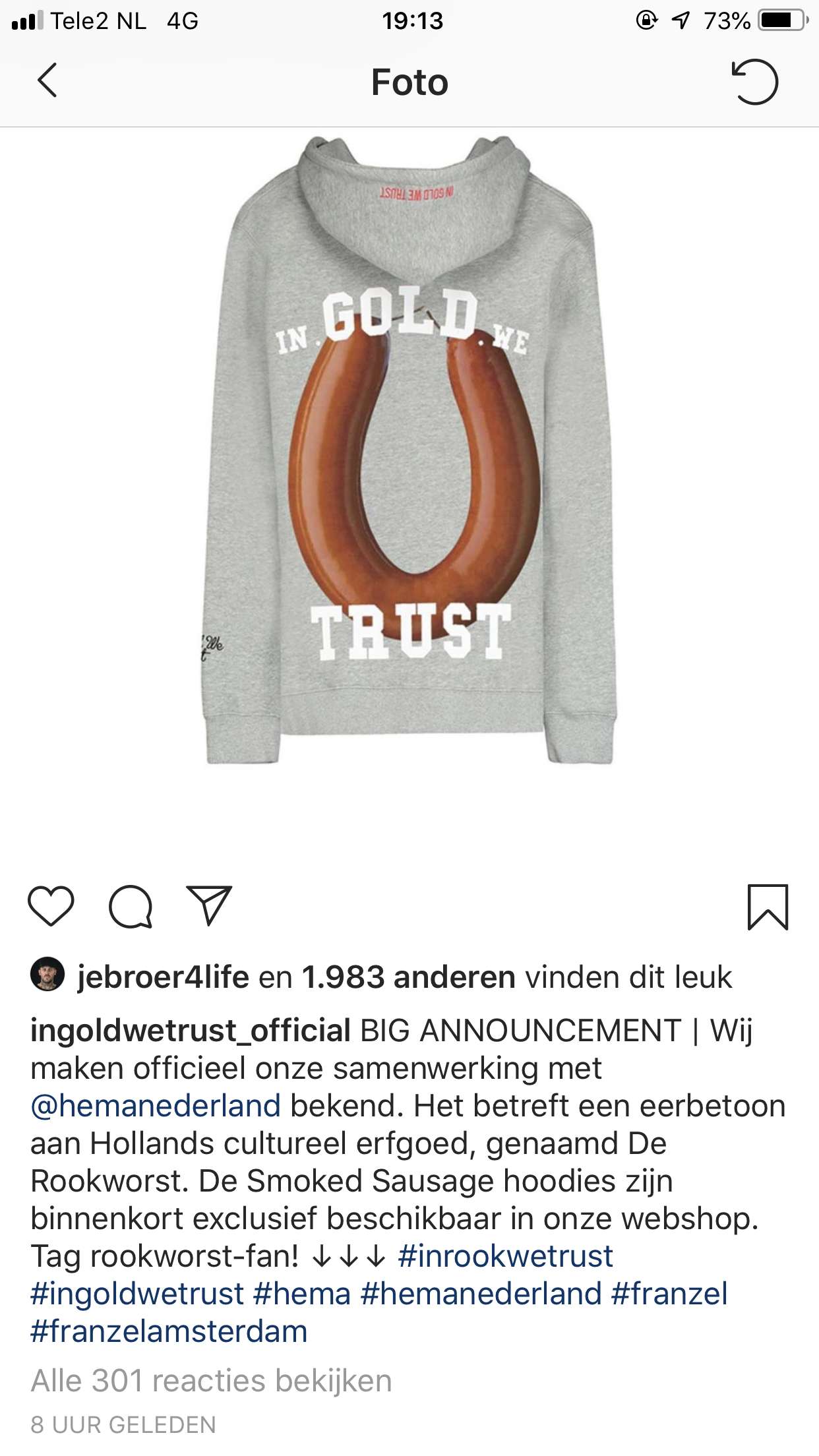Open jebroer4life profile avatar
The width and height of the screenshot is (819, 1456).
point(47,974)
